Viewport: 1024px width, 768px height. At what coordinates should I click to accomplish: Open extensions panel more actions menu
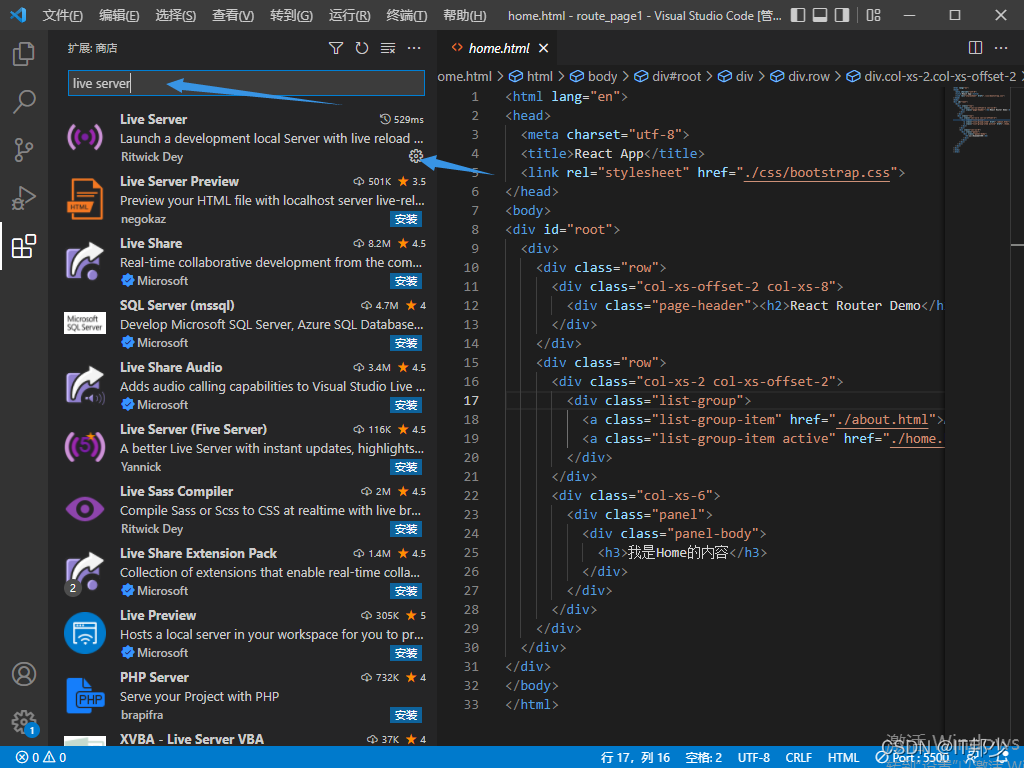(x=414, y=48)
